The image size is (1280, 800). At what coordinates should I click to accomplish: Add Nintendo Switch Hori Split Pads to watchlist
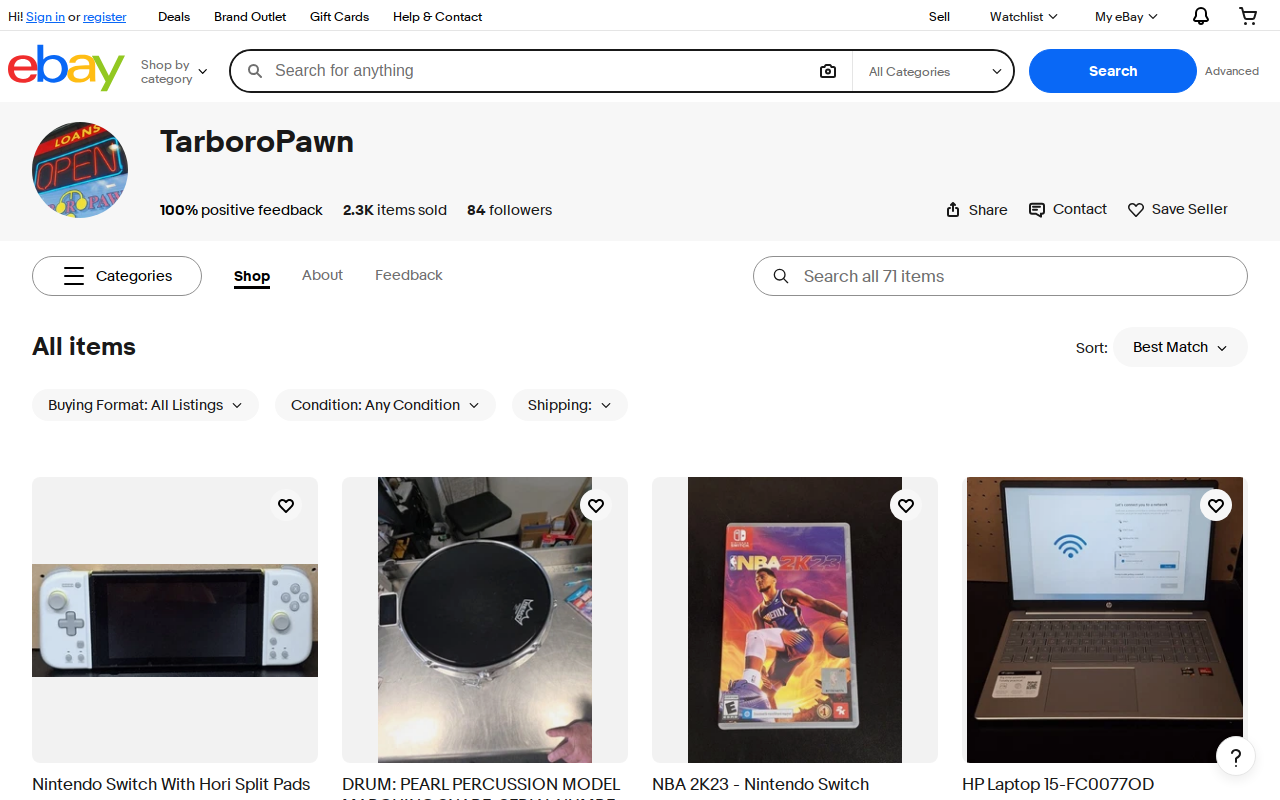[x=286, y=506]
